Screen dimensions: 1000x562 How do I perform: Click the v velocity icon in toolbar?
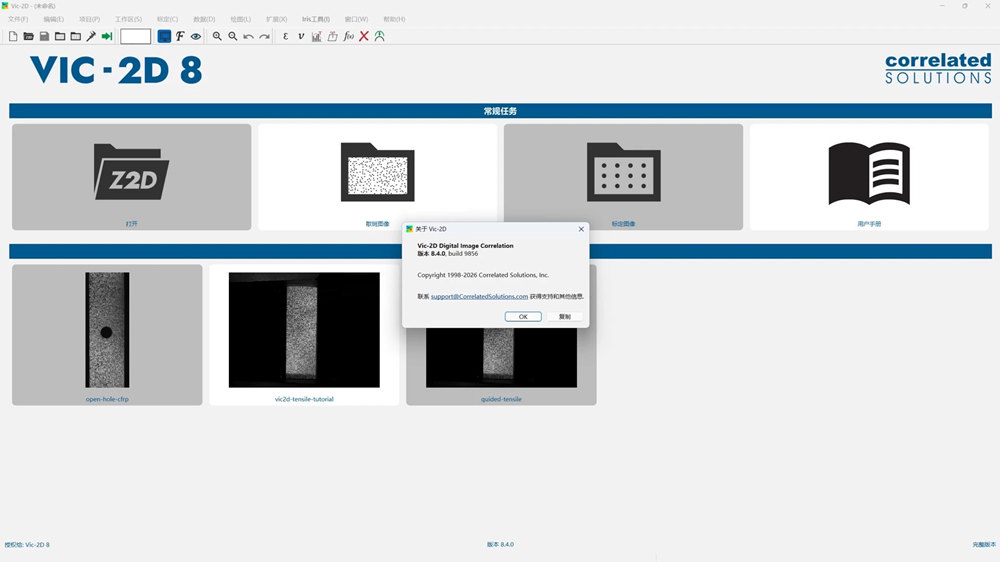tap(301, 36)
